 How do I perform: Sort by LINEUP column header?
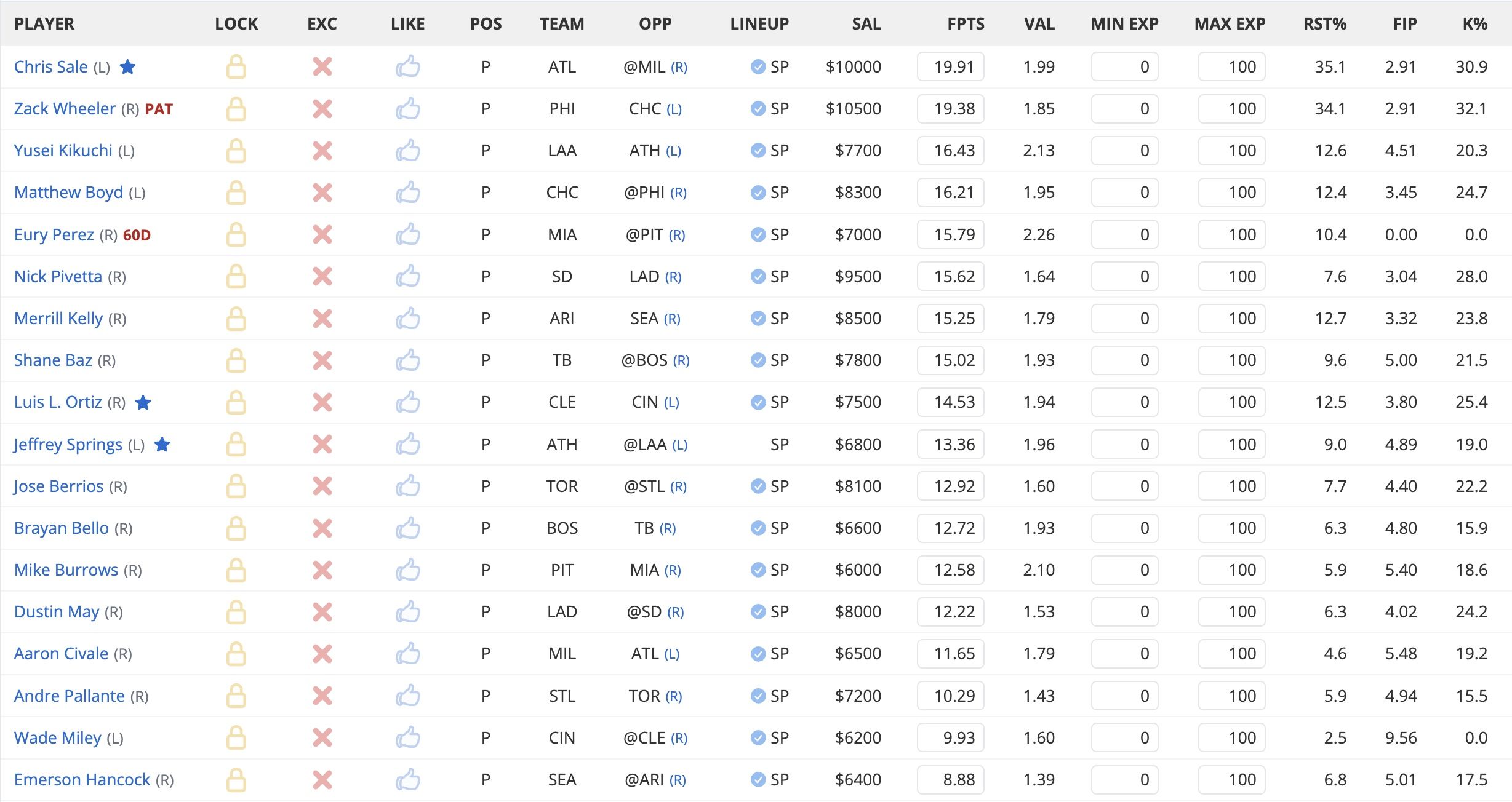tap(759, 24)
